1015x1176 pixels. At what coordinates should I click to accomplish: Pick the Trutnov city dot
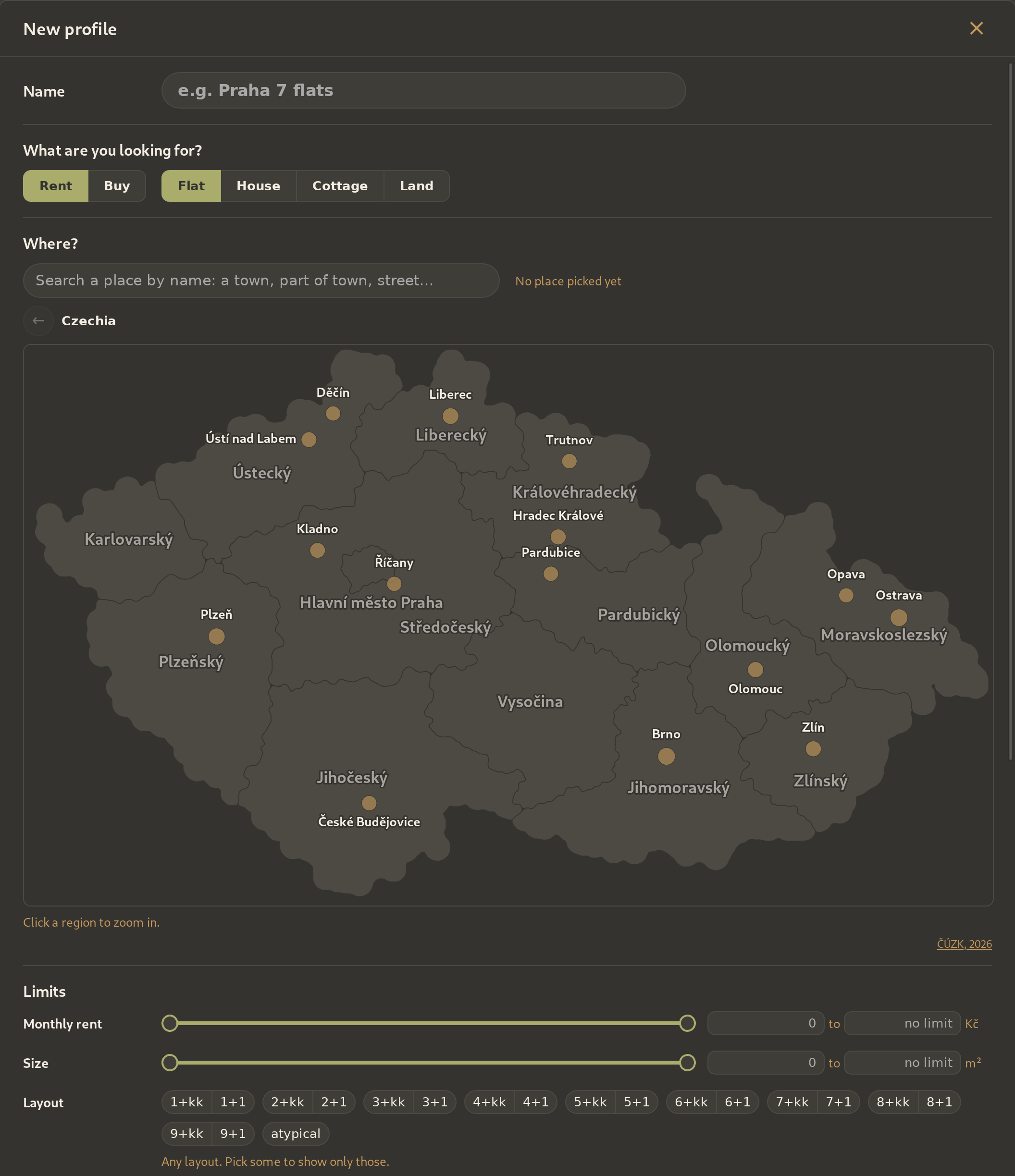(569, 461)
